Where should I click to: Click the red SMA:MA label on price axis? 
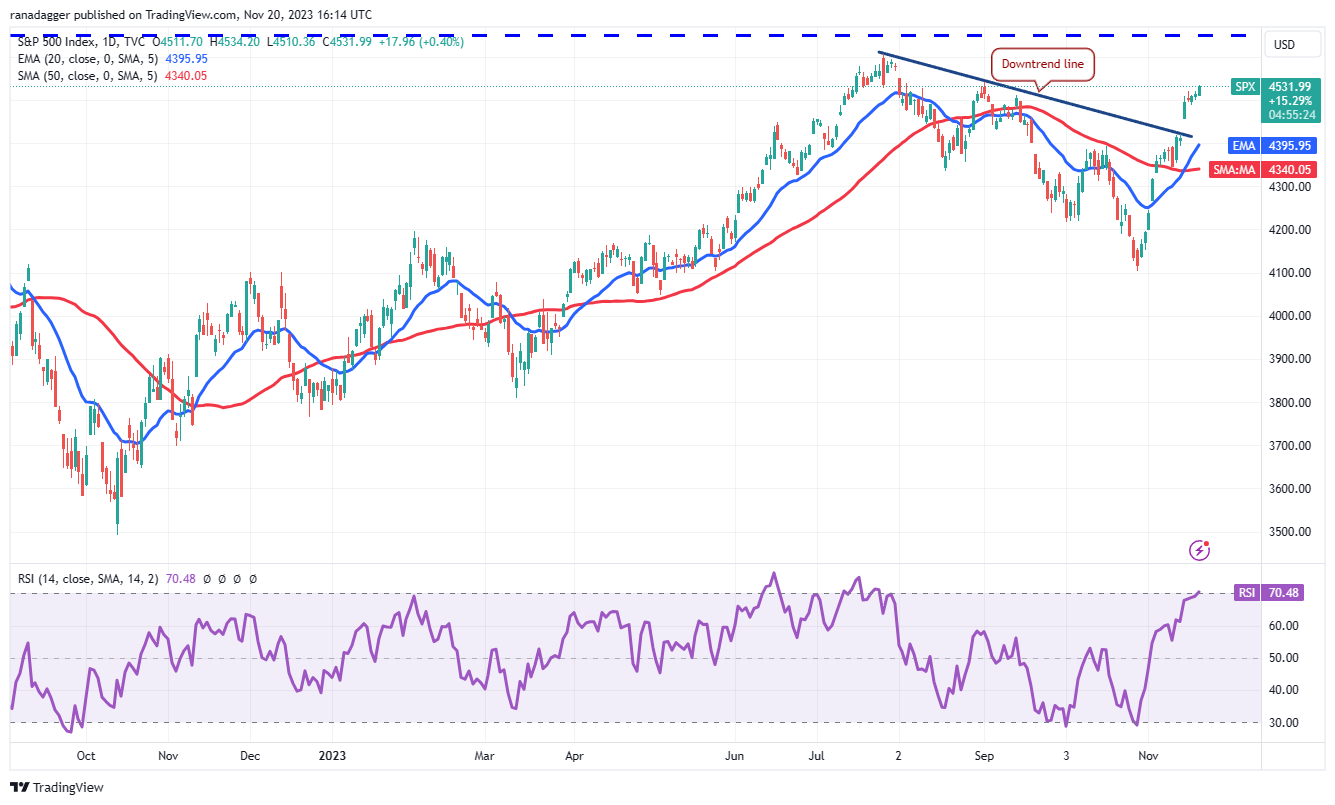1233,170
